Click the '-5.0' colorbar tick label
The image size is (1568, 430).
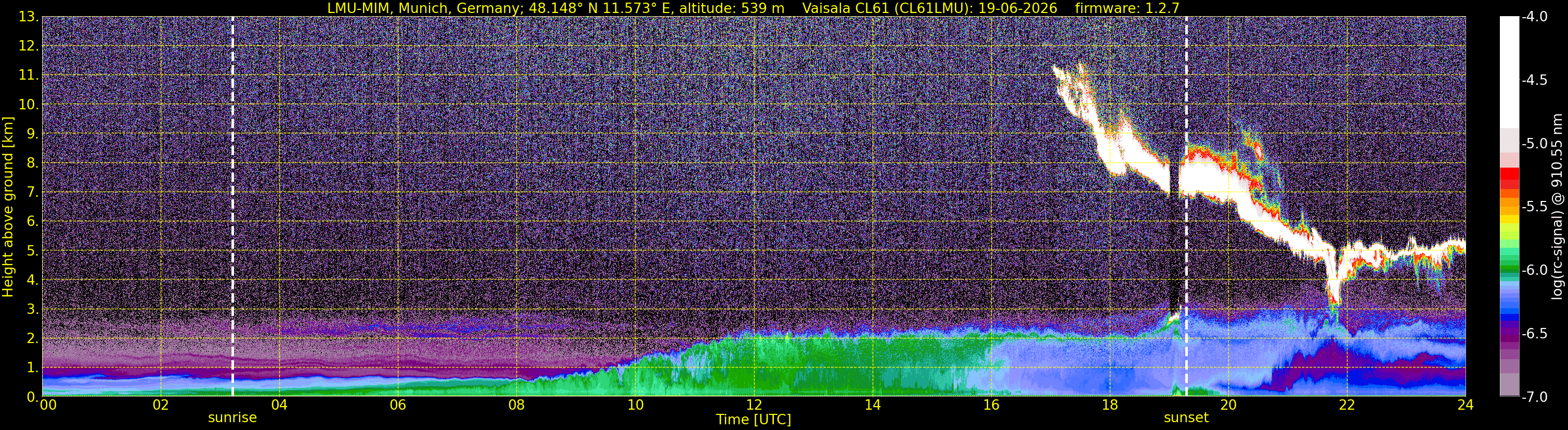click(1534, 144)
